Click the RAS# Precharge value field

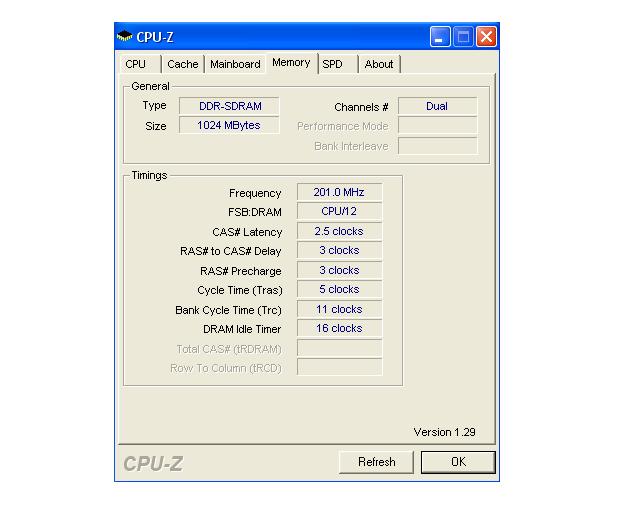[340, 270]
